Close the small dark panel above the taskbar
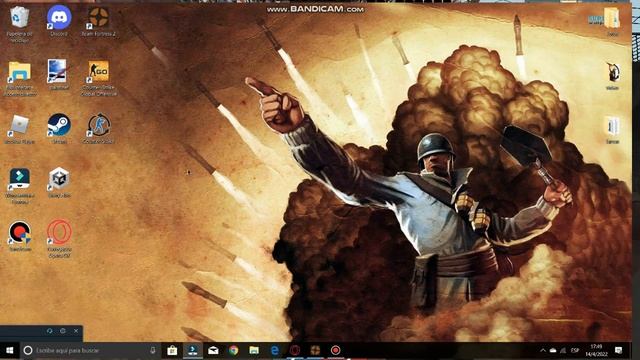Viewport: 640px width, 360px height. (x=76, y=331)
